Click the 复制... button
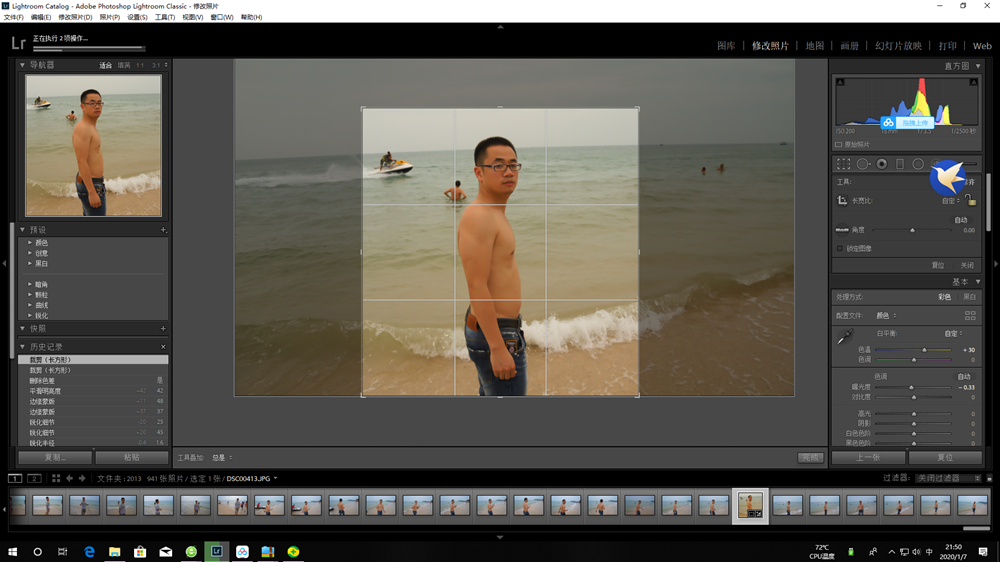Screen dimensions: 1000x562 [x=55, y=458]
